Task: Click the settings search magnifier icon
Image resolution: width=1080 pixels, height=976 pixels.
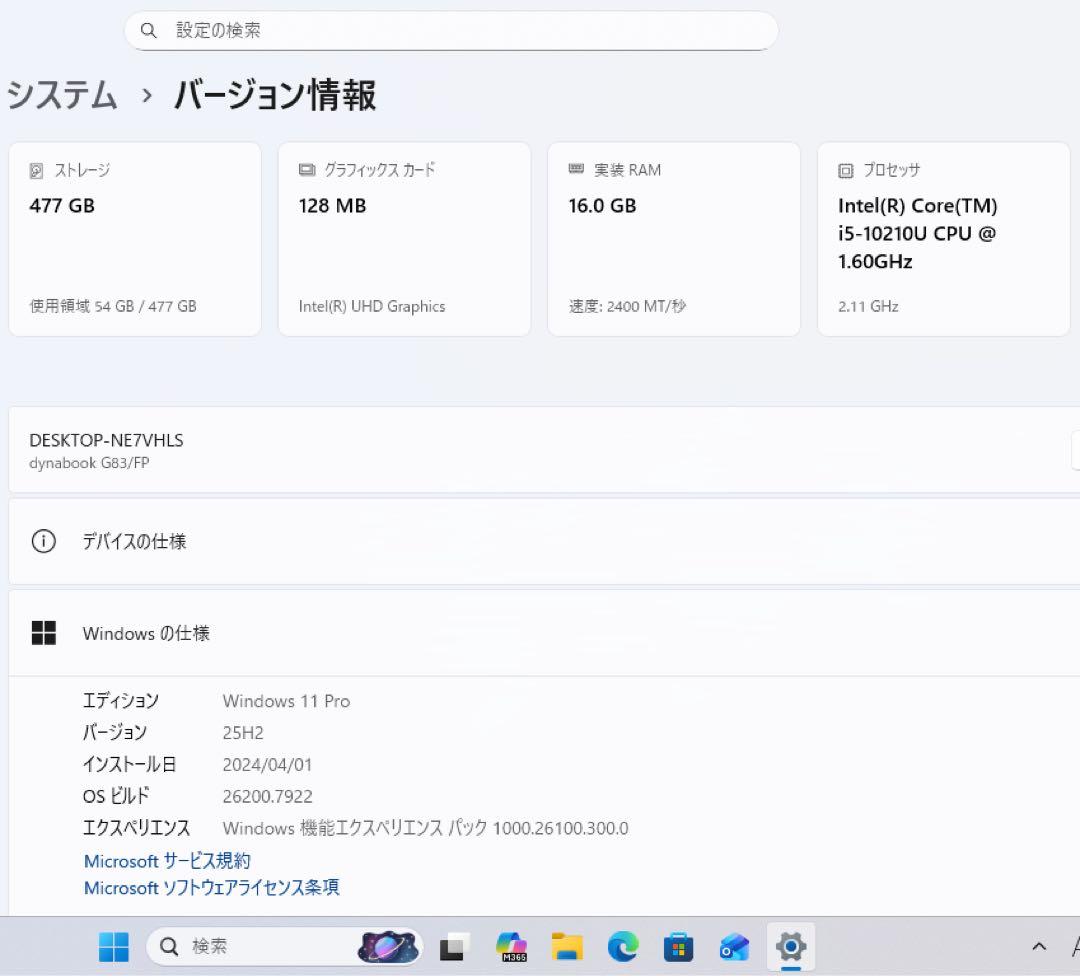Action: pyautogui.click(x=148, y=30)
